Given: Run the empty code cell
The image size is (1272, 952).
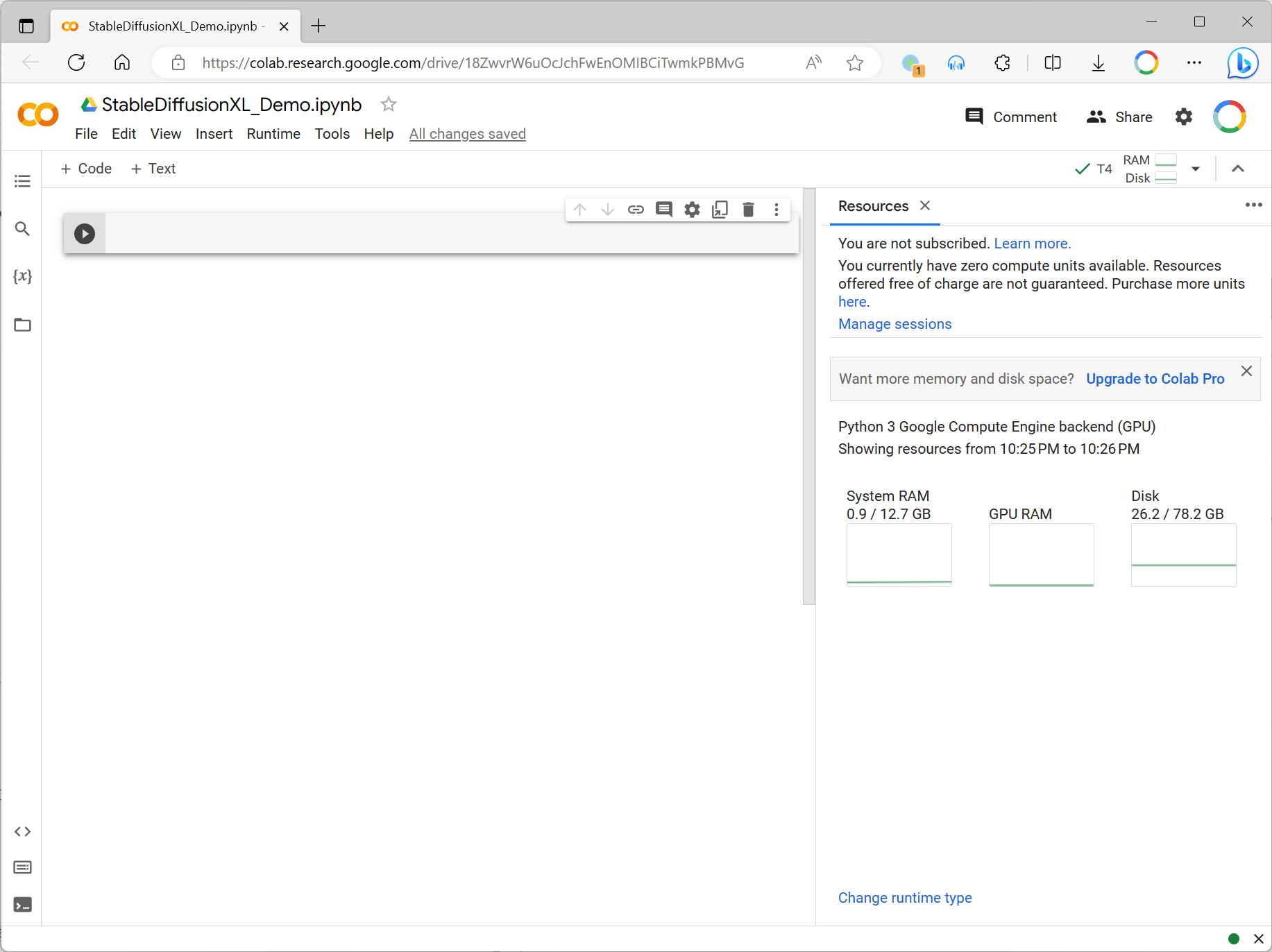Looking at the screenshot, I should 85,234.
